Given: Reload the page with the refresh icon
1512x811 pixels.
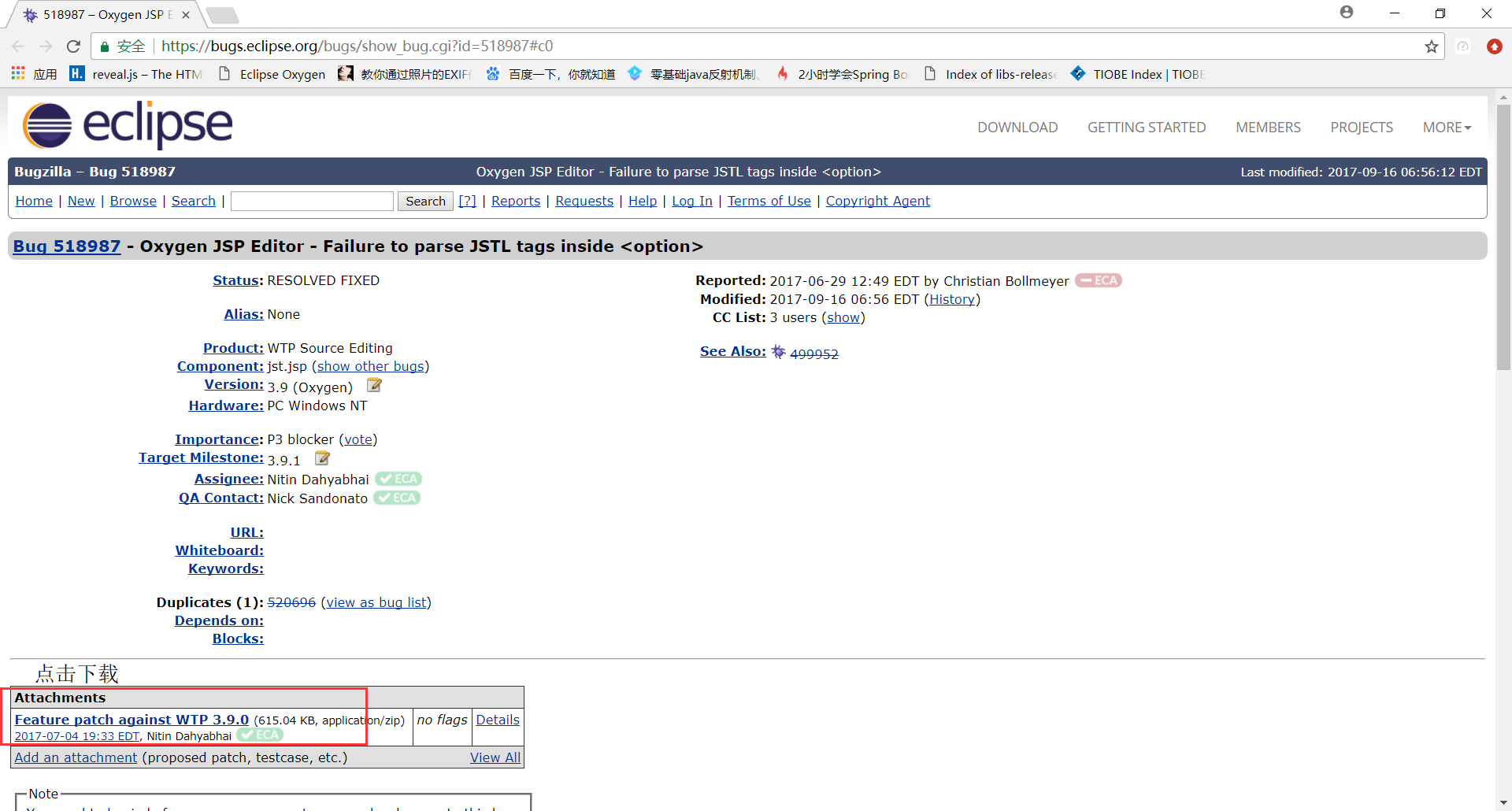Looking at the screenshot, I should pos(73,46).
